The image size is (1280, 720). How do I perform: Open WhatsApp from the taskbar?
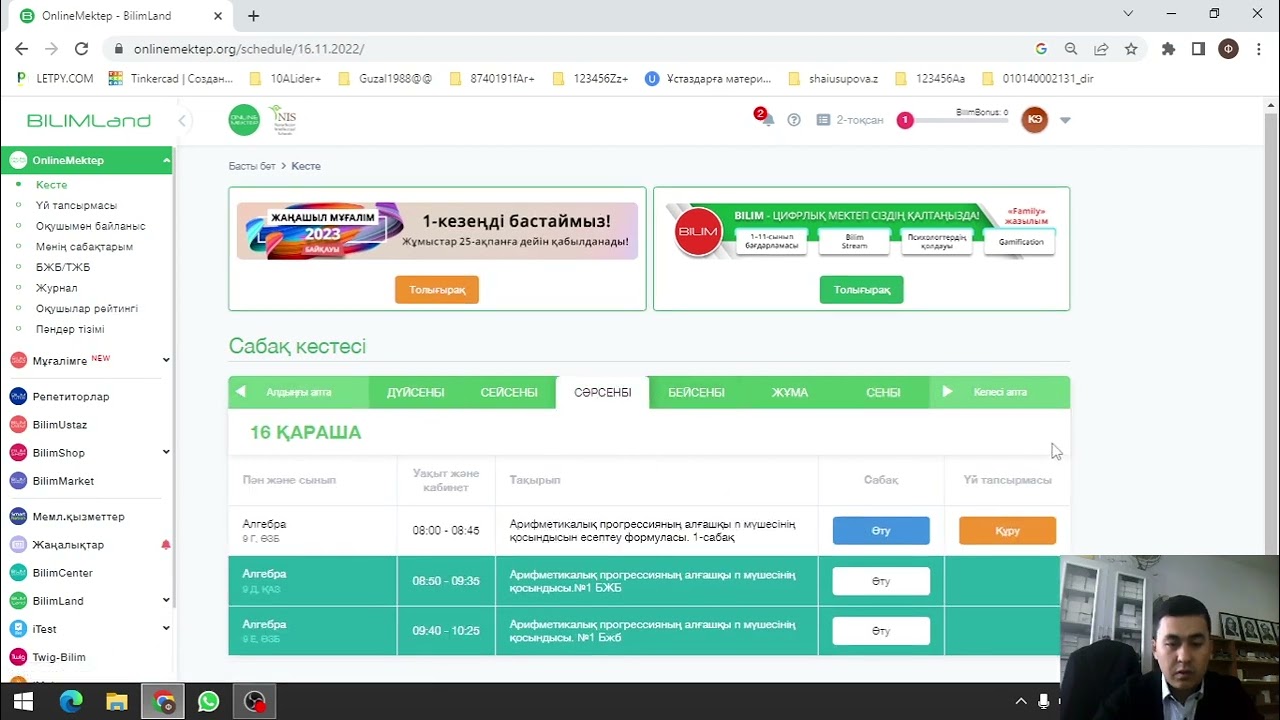click(x=208, y=702)
